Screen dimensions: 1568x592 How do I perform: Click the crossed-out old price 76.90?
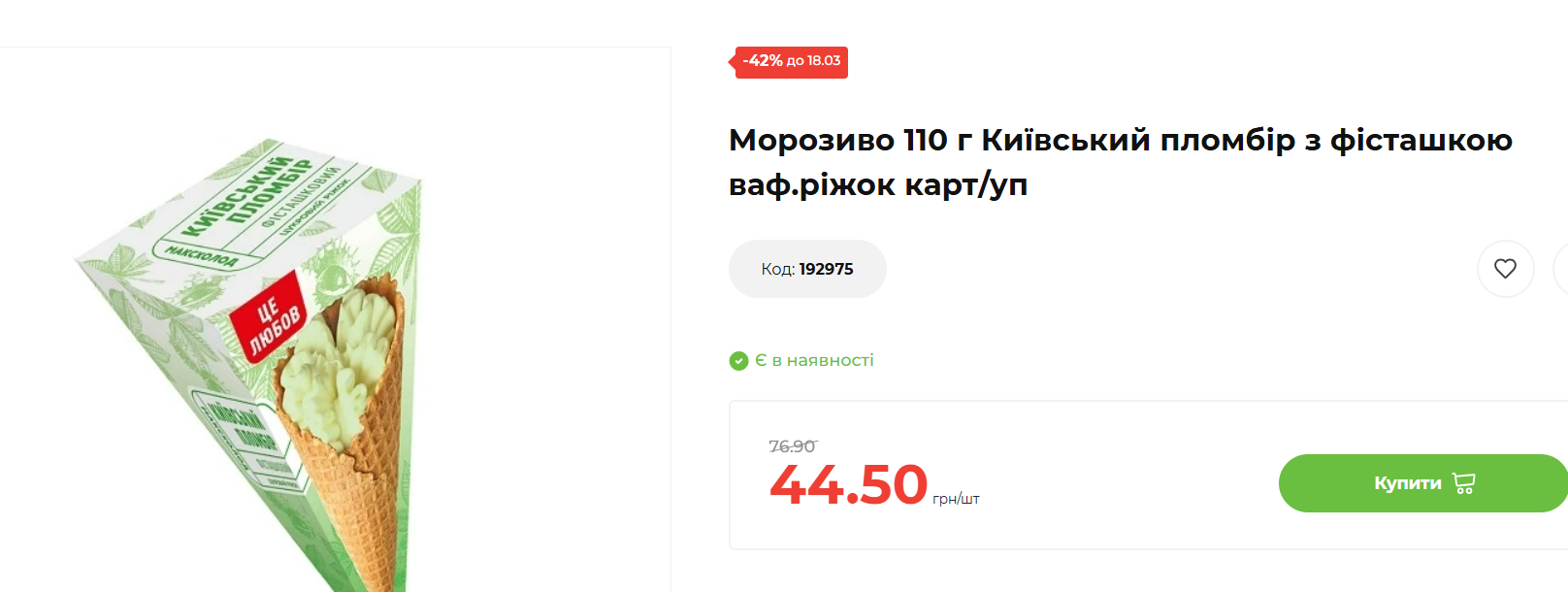792,446
